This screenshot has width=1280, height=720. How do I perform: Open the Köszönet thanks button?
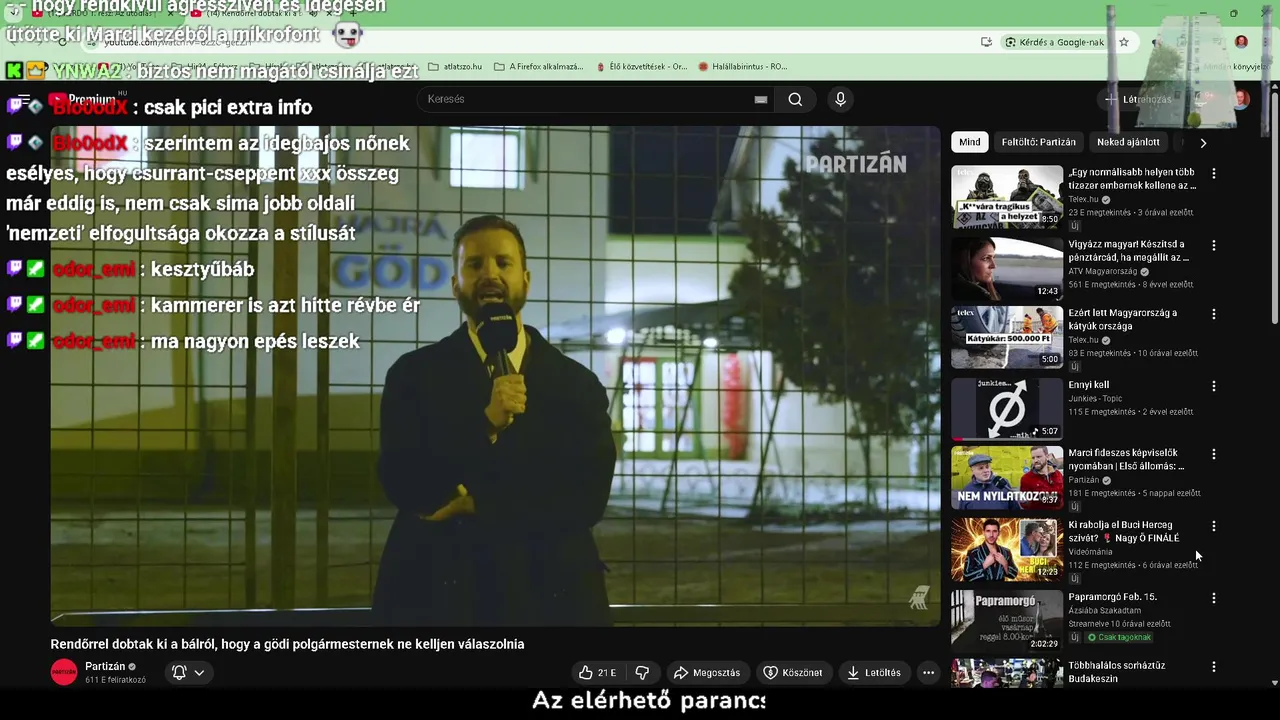(792, 673)
